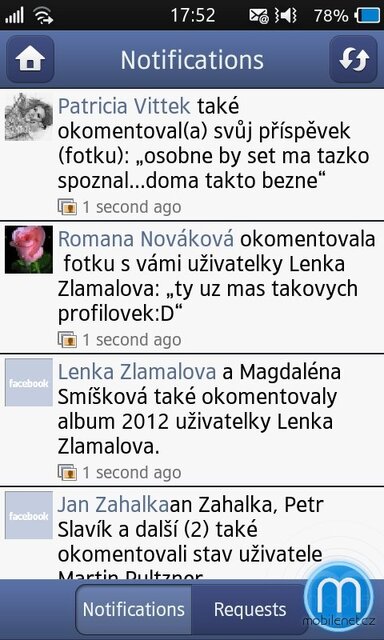Screen dimensions: 384x640
Task: Tap Jan Zahalka's Facebook placeholder avatar
Action: pos(29,515)
